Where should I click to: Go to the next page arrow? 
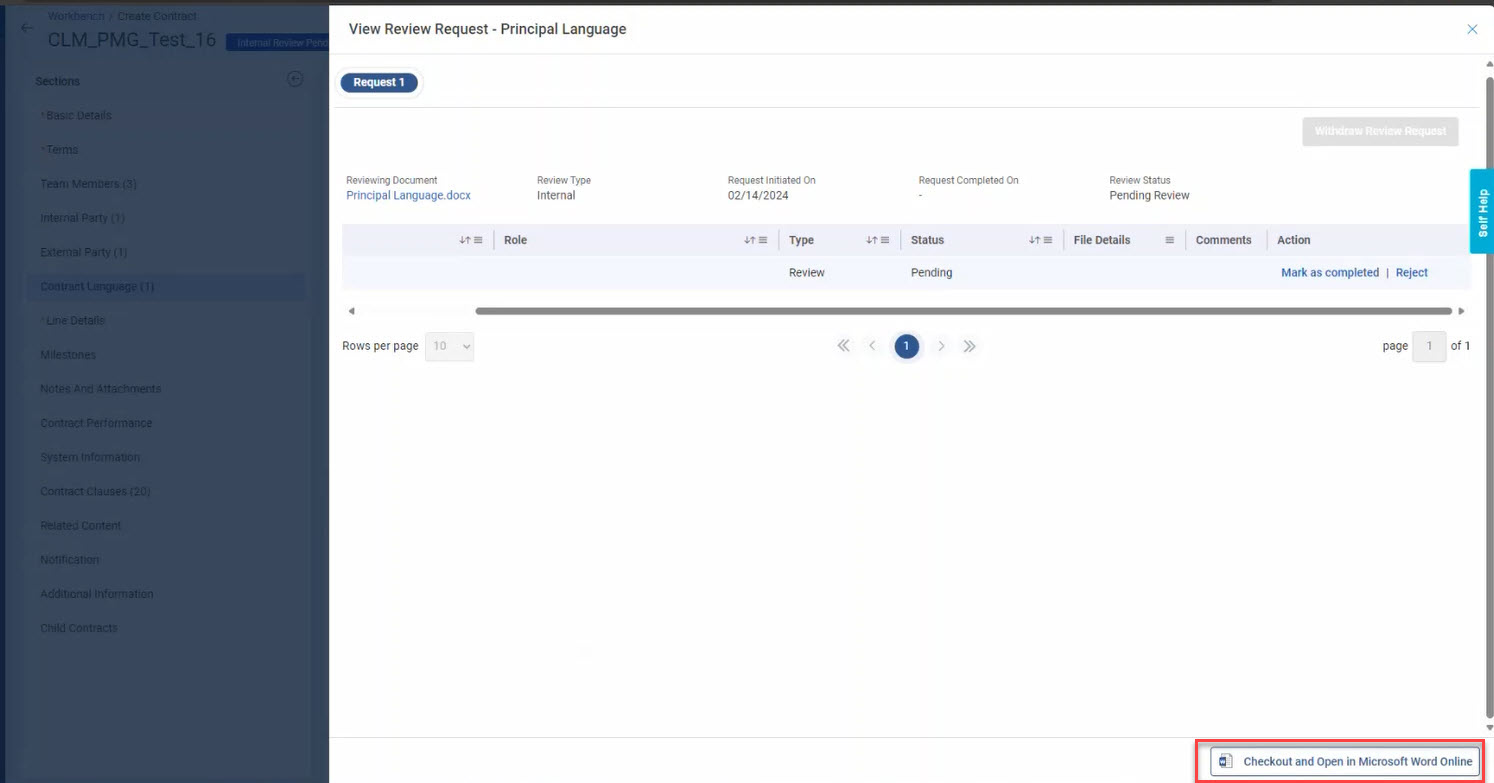click(940, 346)
